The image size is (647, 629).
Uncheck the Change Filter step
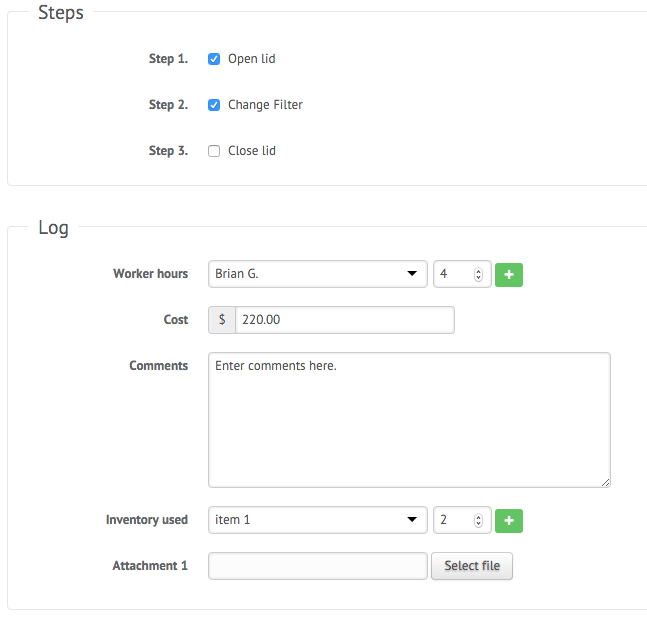(x=214, y=105)
